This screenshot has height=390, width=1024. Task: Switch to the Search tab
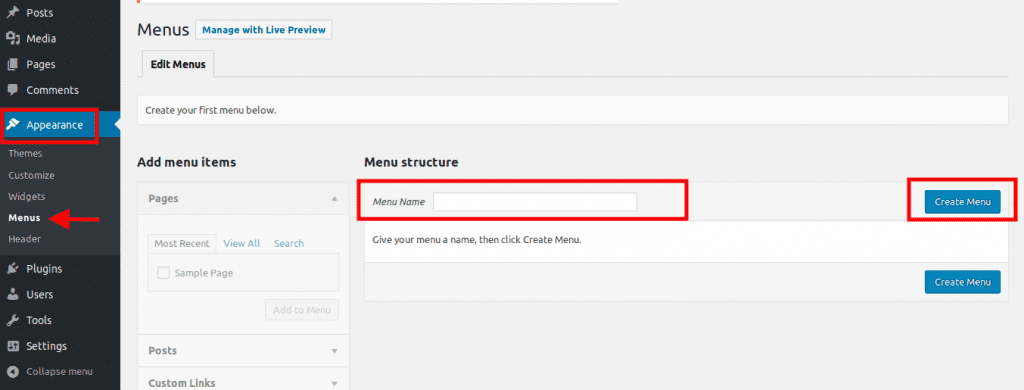pos(289,243)
